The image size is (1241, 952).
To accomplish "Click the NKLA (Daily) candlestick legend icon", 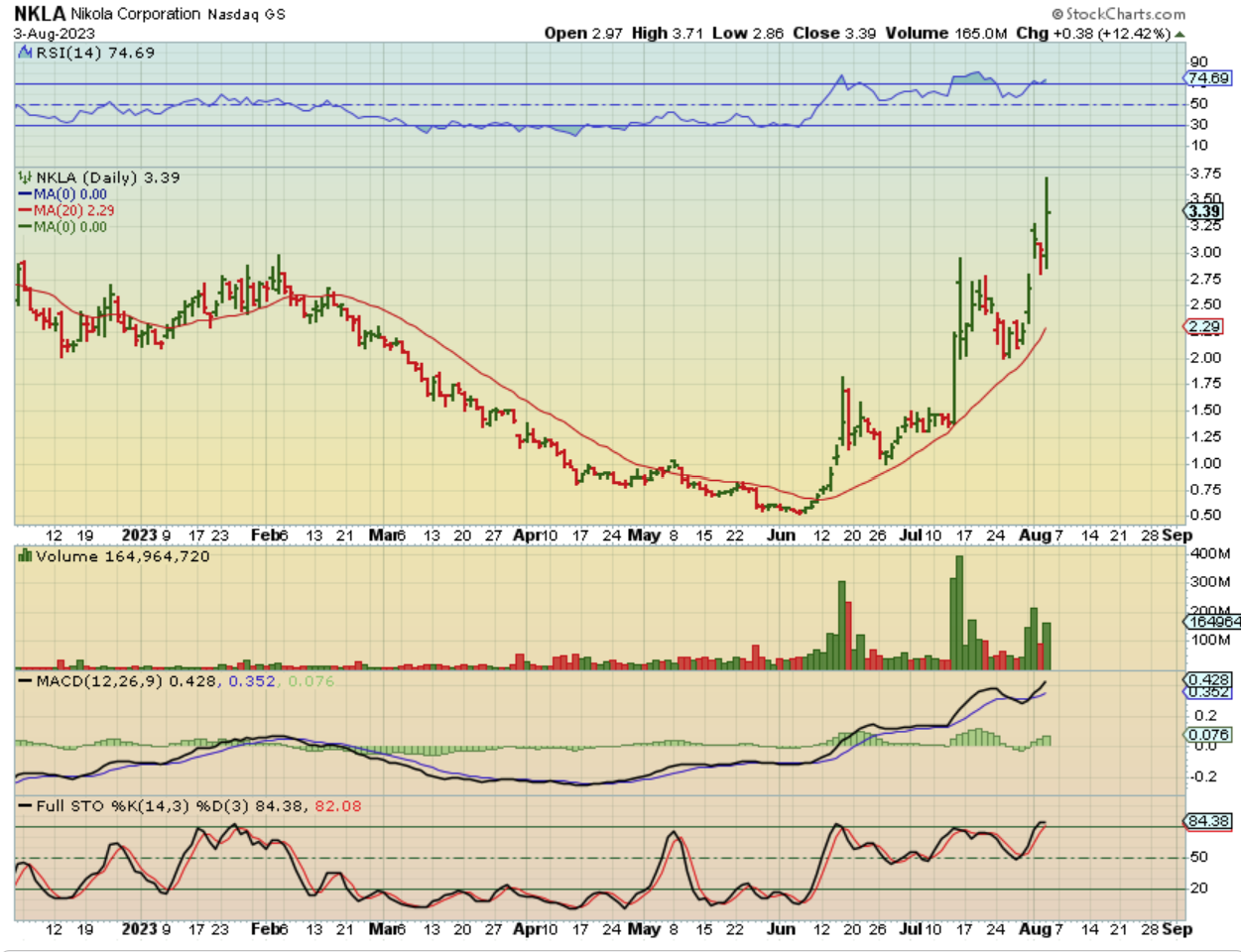I will (x=26, y=178).
